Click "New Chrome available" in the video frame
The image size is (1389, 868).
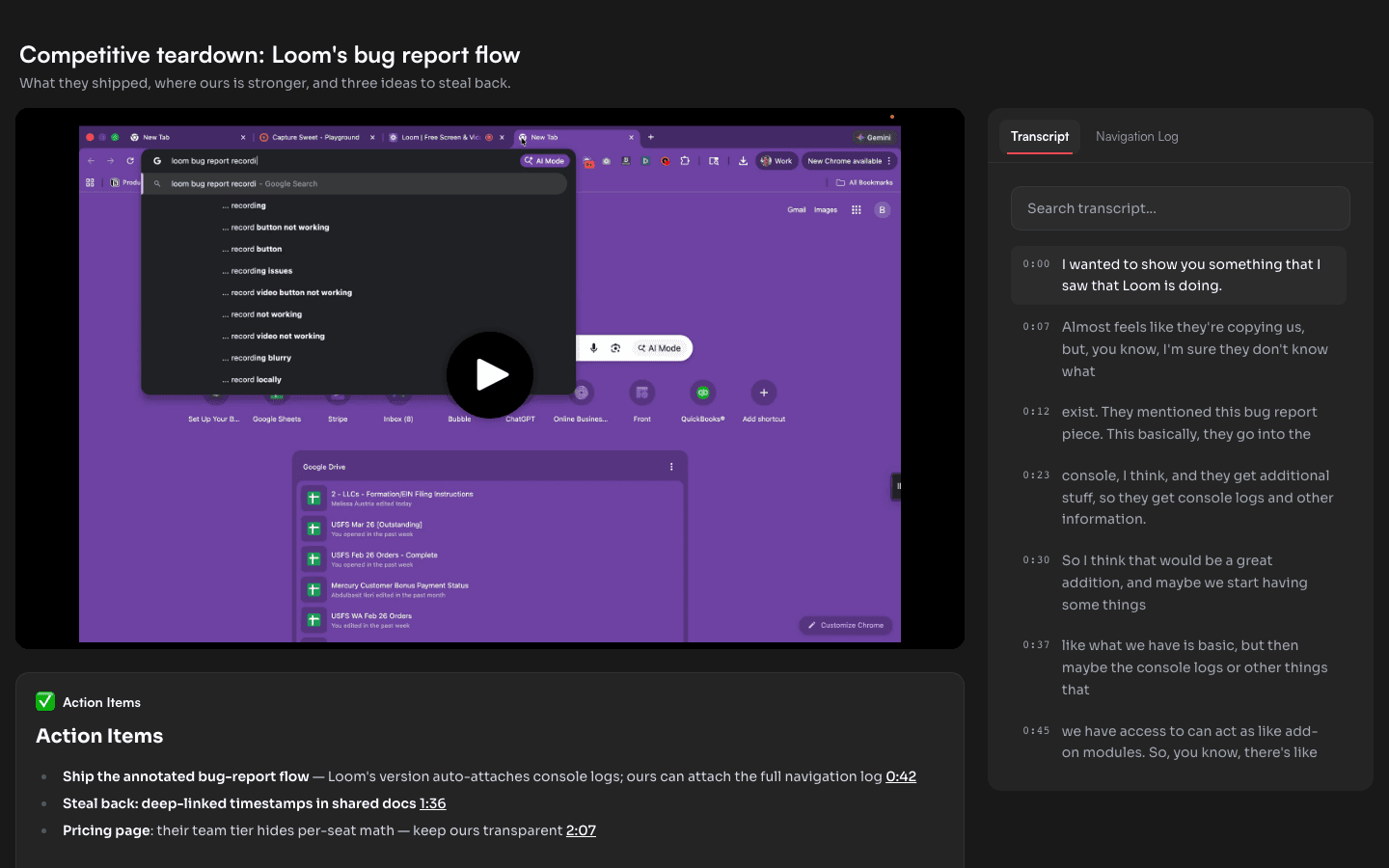point(849,161)
